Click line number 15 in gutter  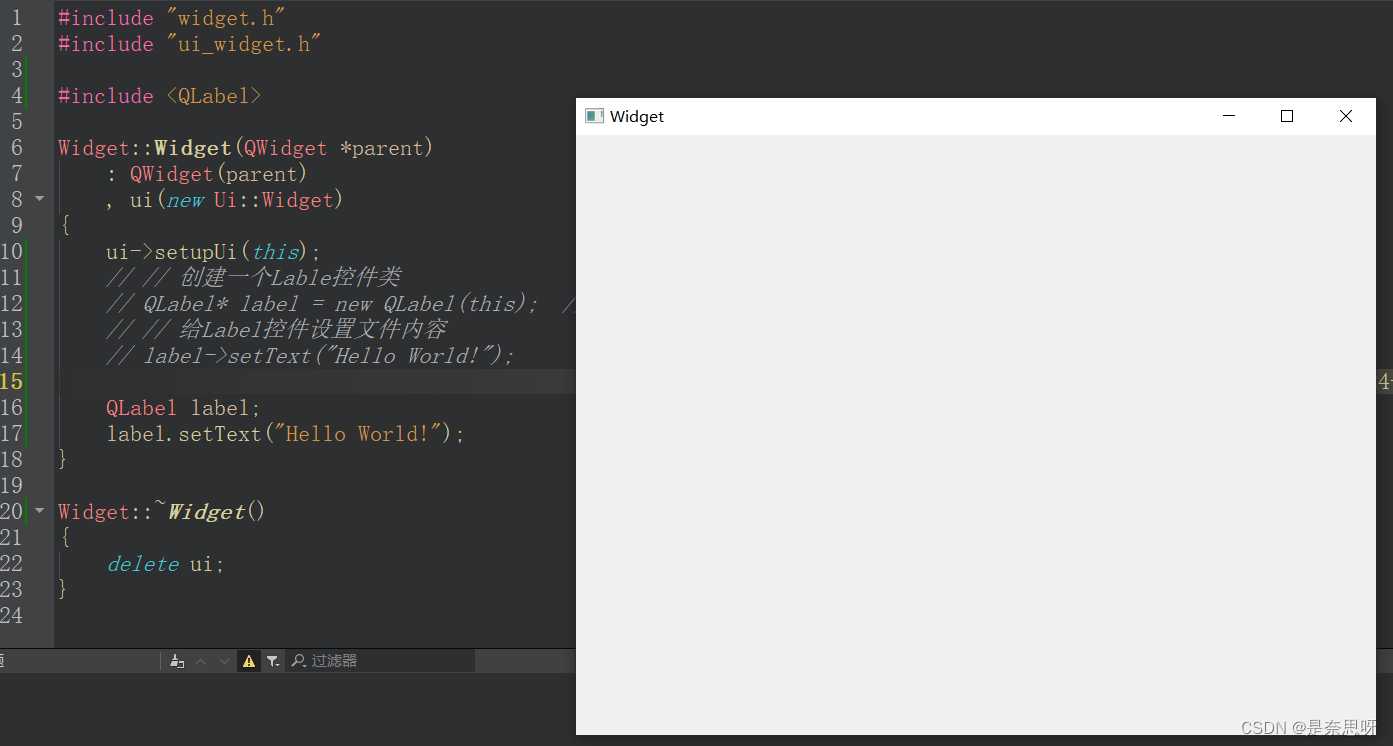[12, 381]
